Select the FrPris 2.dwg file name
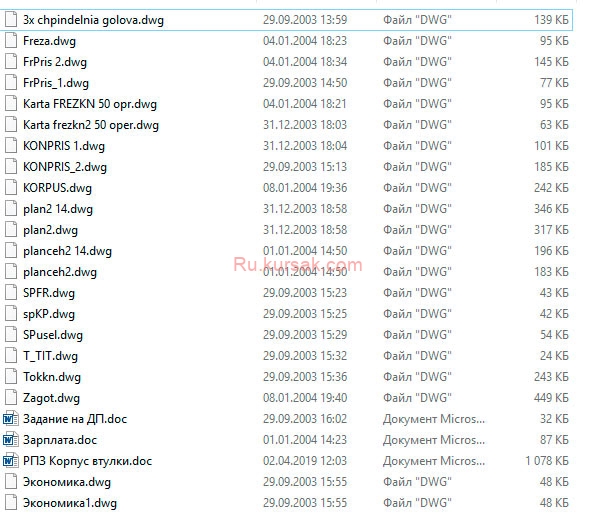The width and height of the screenshot is (596, 528). [x=55, y=62]
